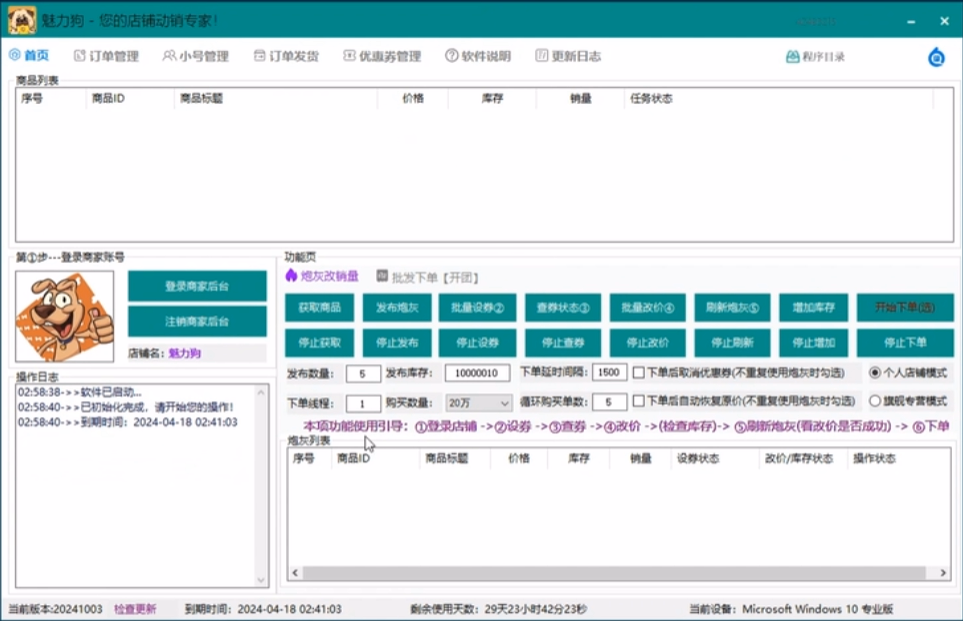Viewport: 963px width, 621px height.
Task: Click the 魅力狗 app logo in title bar
Action: (x=22, y=20)
